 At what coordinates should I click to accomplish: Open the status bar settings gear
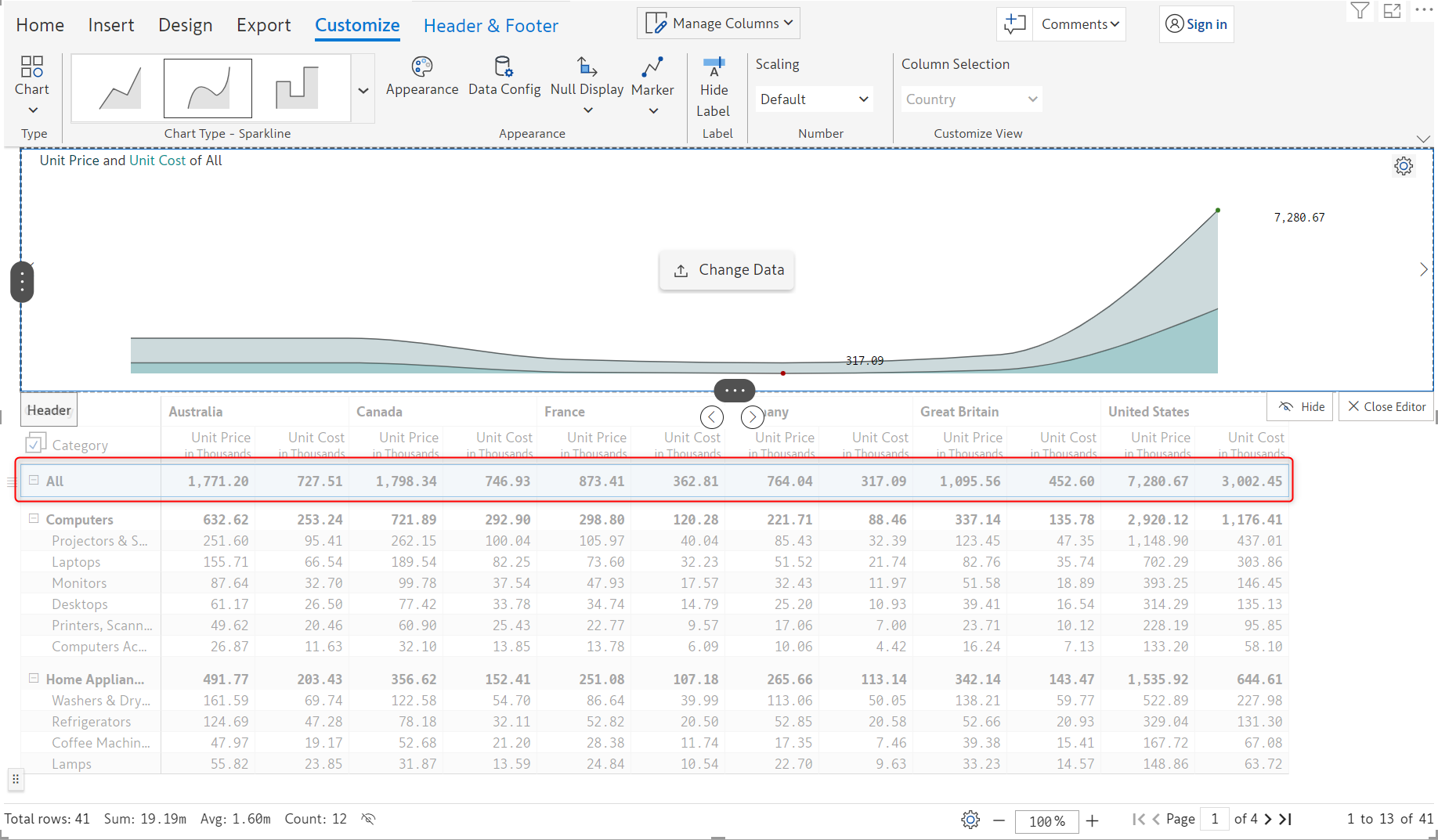click(970, 820)
